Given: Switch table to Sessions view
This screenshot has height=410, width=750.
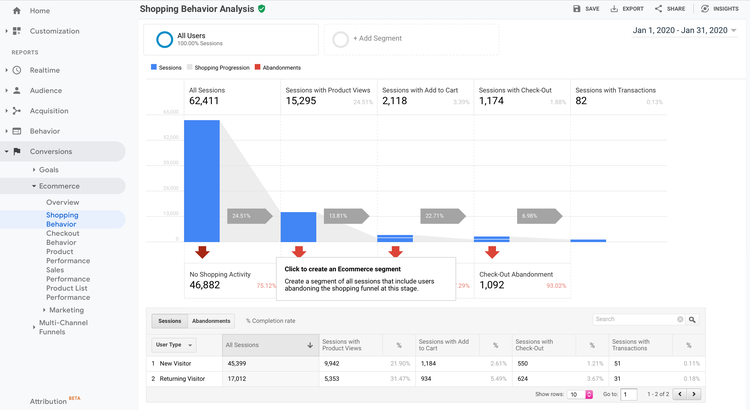Looking at the screenshot, I should (x=170, y=321).
